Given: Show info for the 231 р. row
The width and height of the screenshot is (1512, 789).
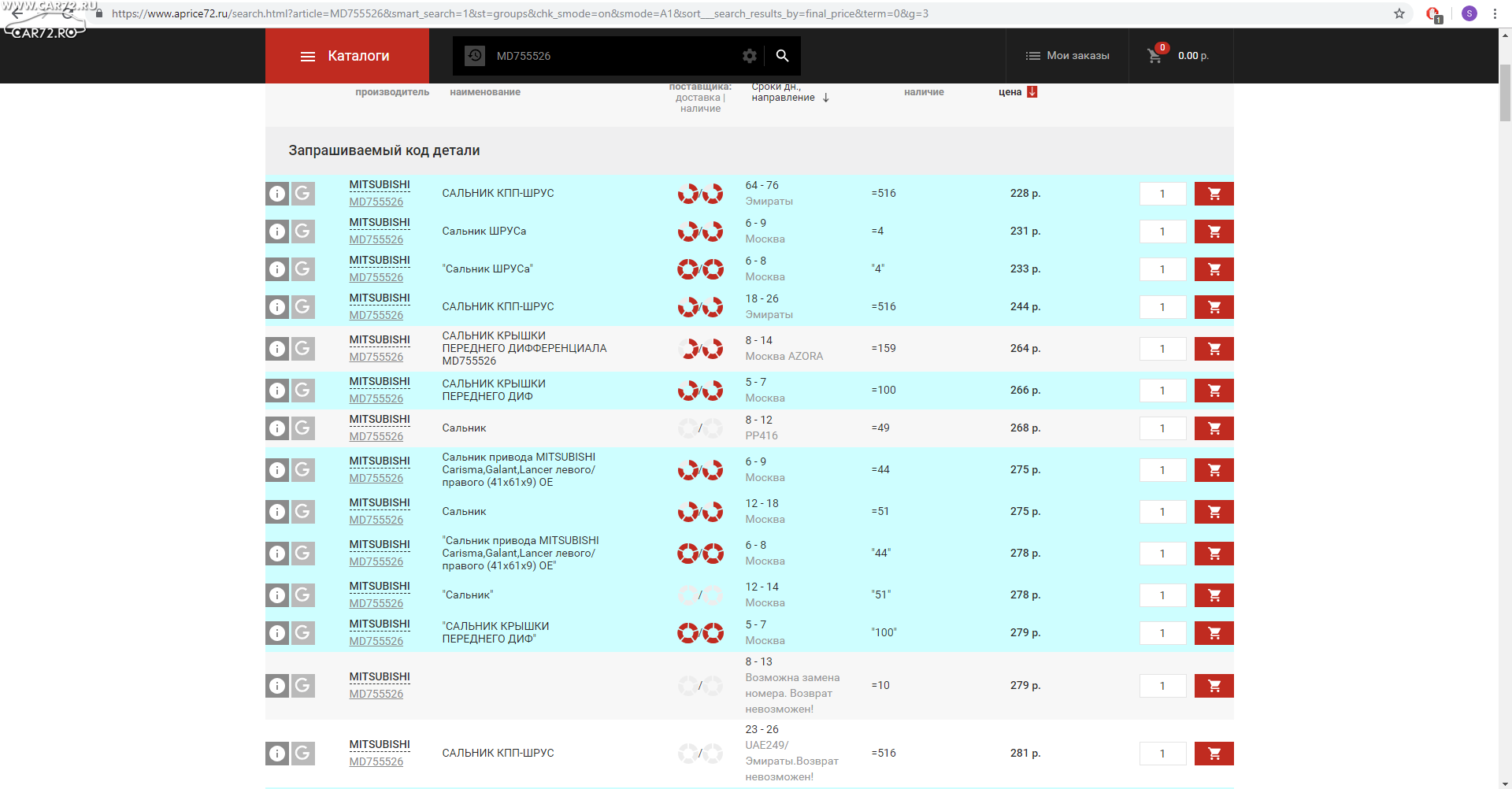Looking at the screenshot, I should click(x=277, y=232).
